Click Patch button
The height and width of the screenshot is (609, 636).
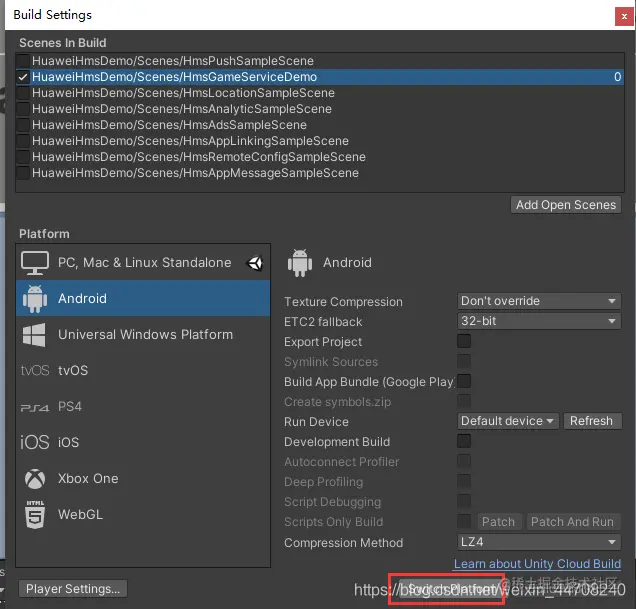point(498,522)
